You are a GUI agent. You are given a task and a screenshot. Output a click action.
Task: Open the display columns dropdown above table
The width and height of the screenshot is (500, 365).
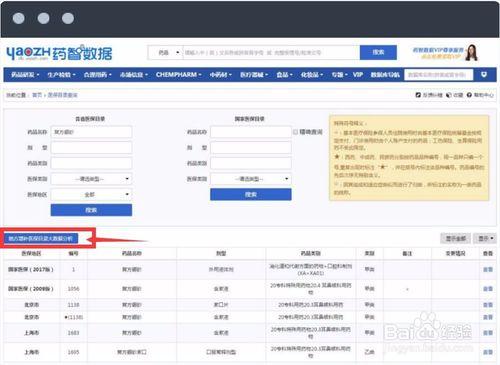point(485,238)
